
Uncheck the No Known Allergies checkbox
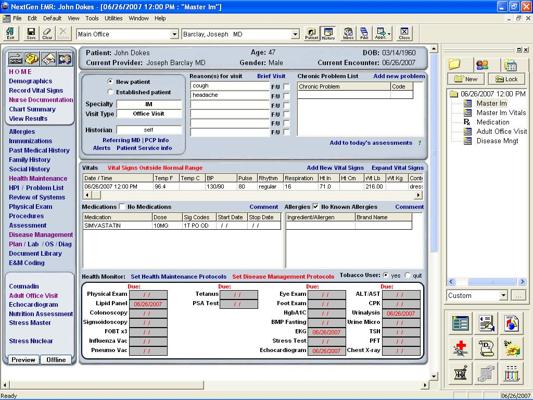(315, 207)
